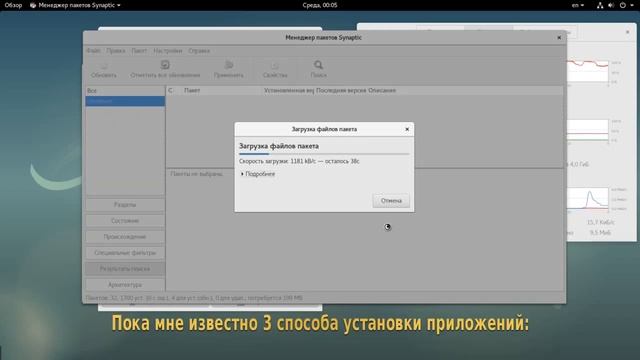The height and width of the screenshot is (360, 640).
Task: Select Все in the left filter list
Action: [125, 91]
